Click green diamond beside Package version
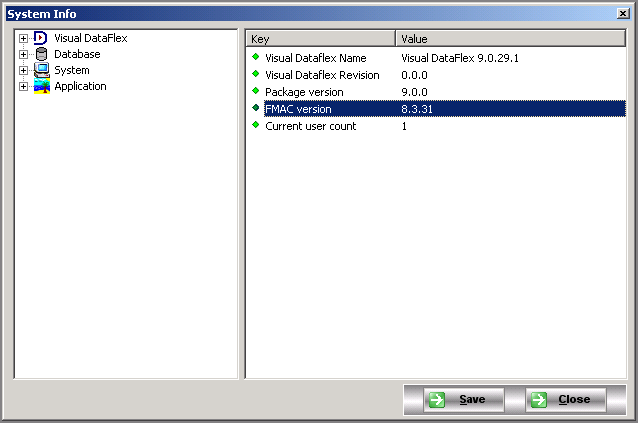 256,91
